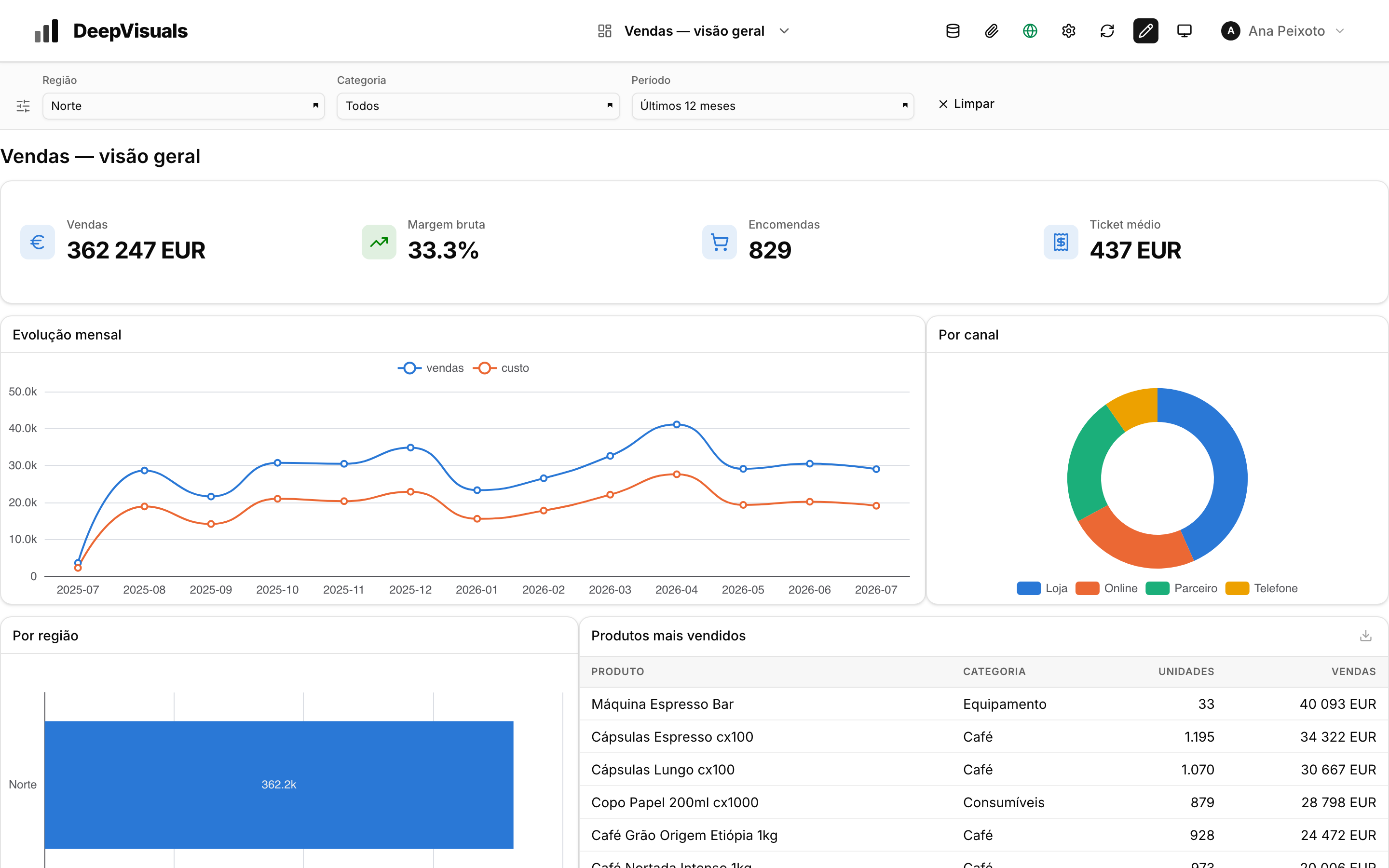
Task: Open the filter sliders icon
Action: coord(23,106)
